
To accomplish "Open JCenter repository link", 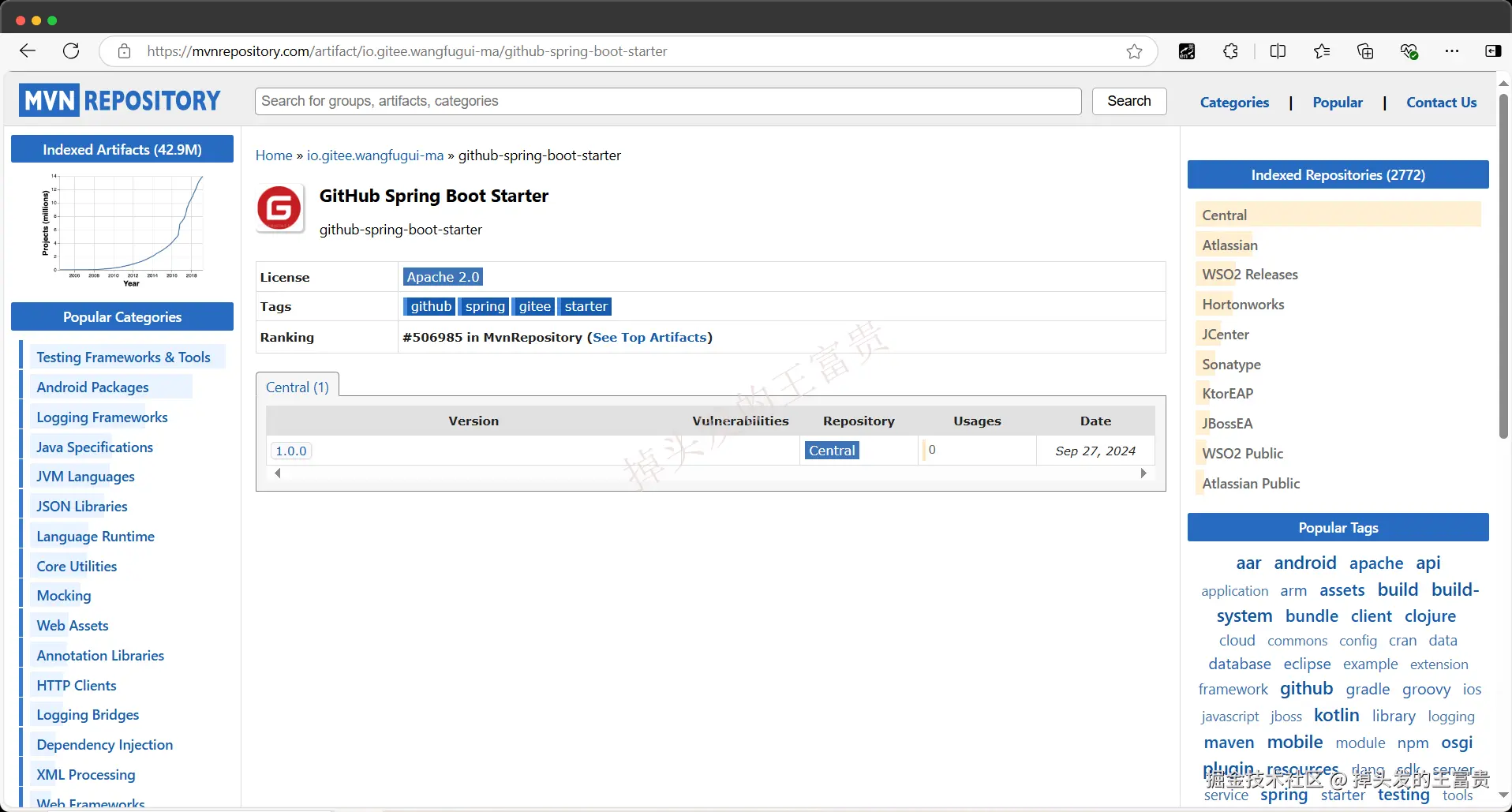I will click(x=1226, y=335).
